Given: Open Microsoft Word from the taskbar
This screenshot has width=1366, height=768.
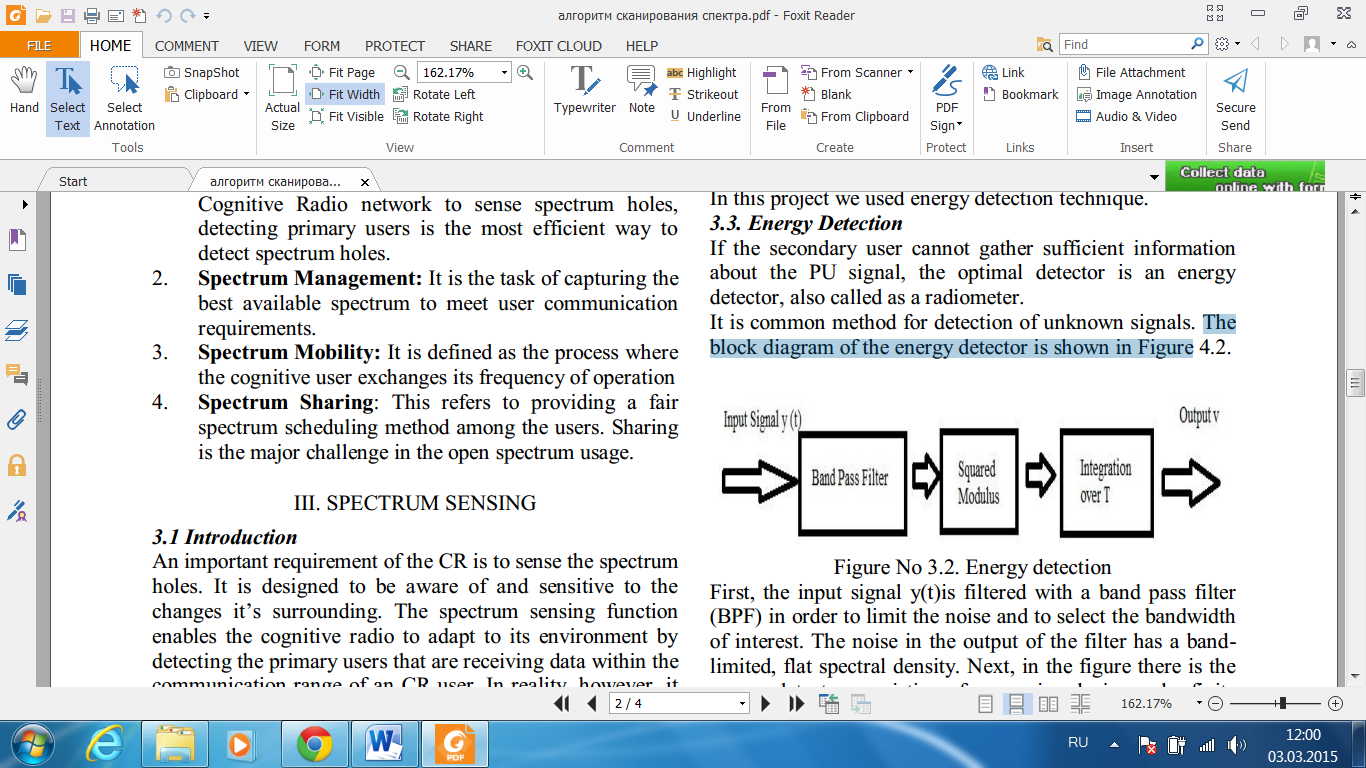Looking at the screenshot, I should click(x=383, y=744).
